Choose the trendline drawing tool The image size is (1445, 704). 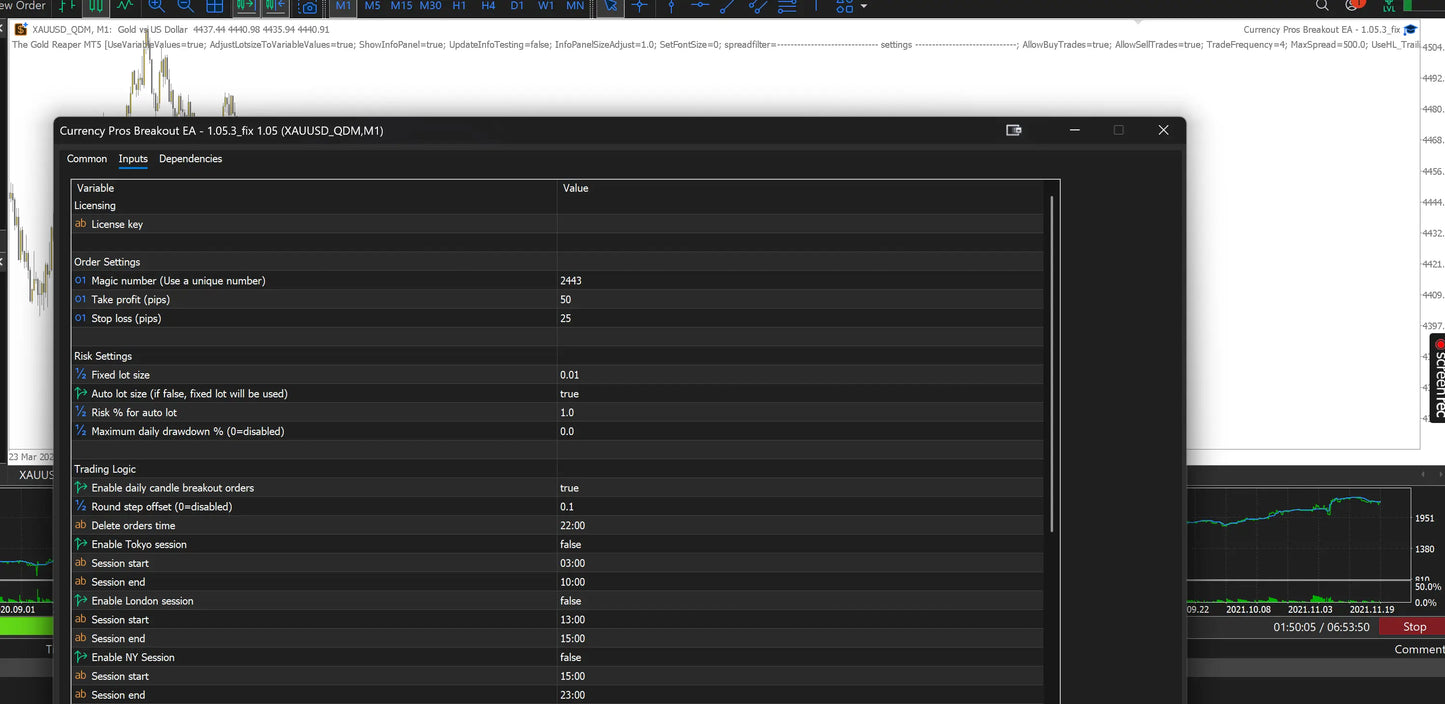(x=729, y=6)
